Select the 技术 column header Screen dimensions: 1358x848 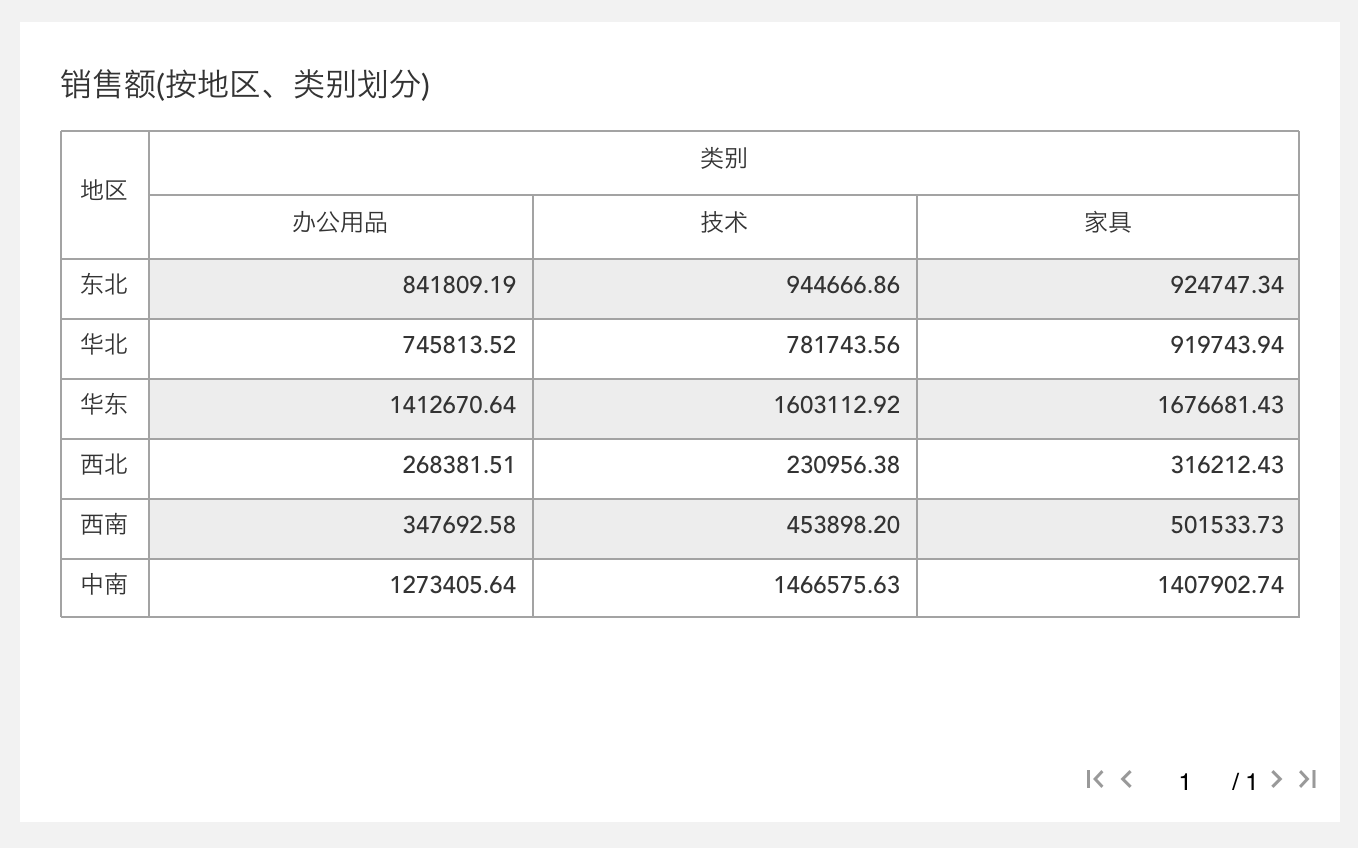[724, 223]
